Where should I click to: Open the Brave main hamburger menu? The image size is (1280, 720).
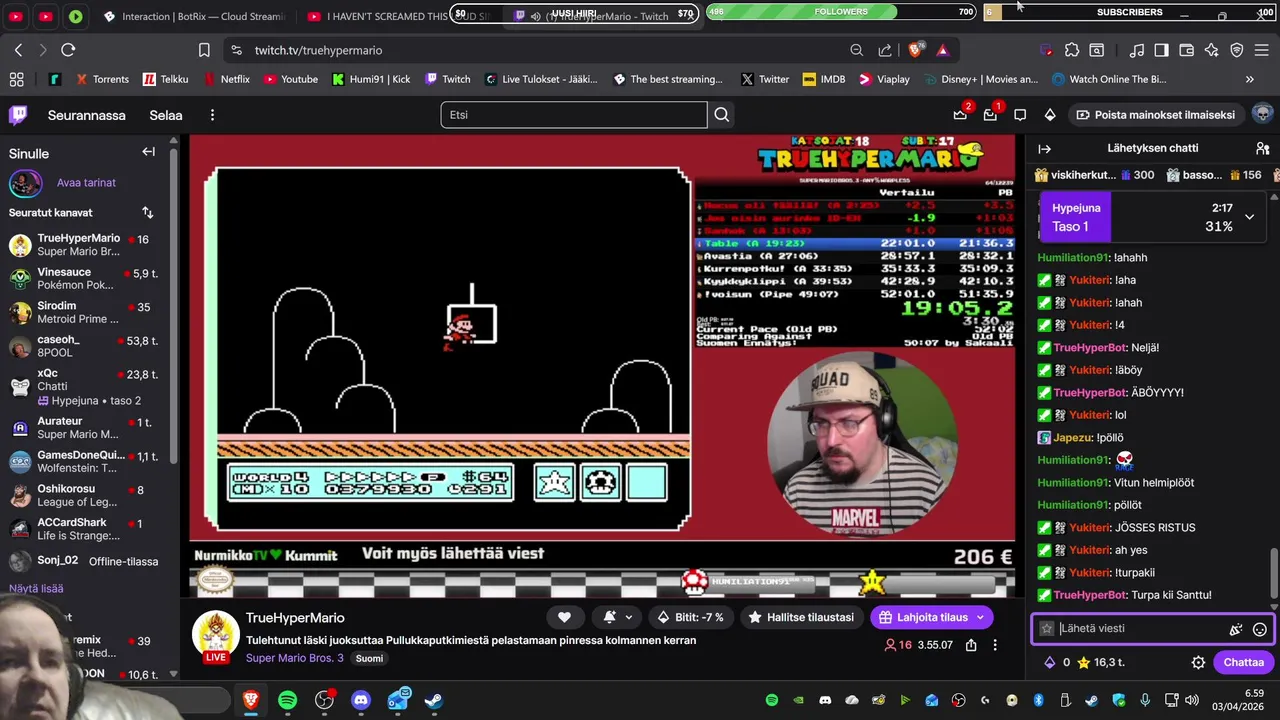click(x=1262, y=50)
